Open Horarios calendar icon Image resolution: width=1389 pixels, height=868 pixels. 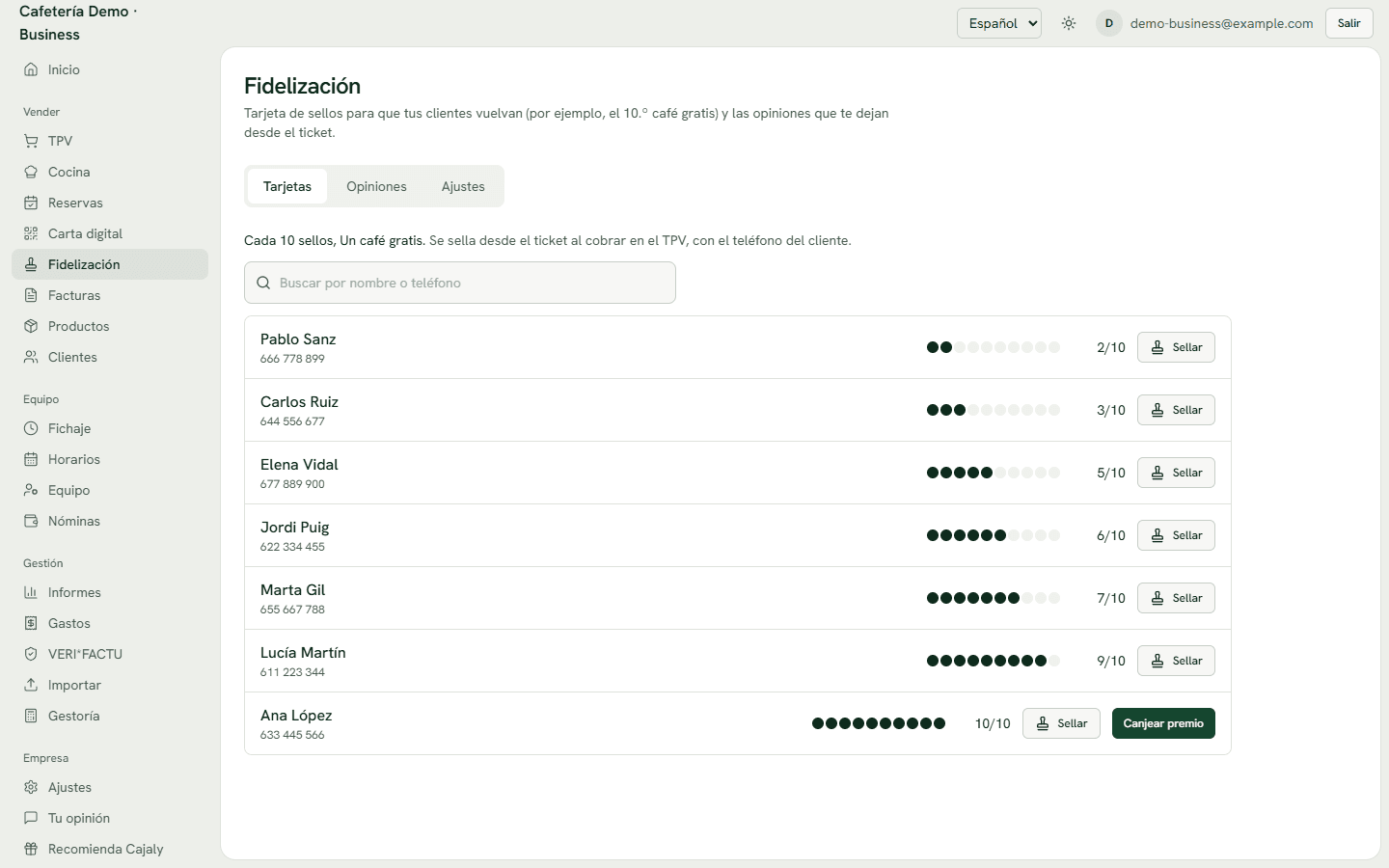[31, 459]
